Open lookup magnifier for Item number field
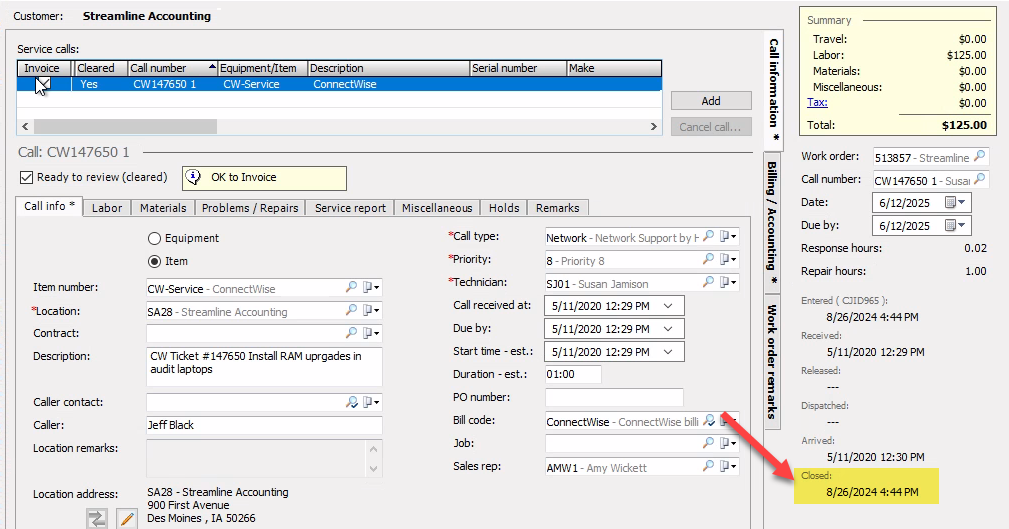This screenshot has width=1009, height=529. point(351,287)
